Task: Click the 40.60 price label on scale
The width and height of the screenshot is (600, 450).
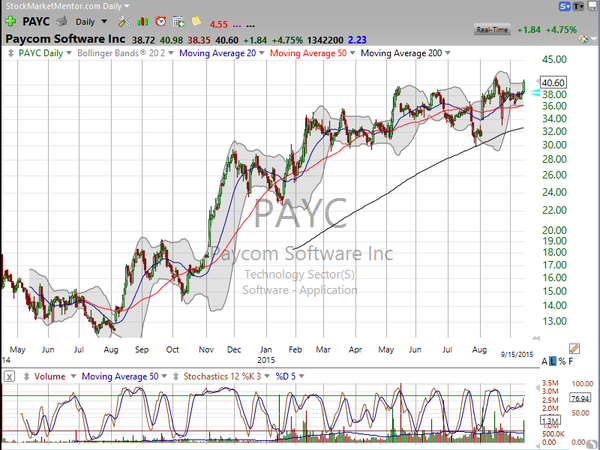Action: pos(553,83)
